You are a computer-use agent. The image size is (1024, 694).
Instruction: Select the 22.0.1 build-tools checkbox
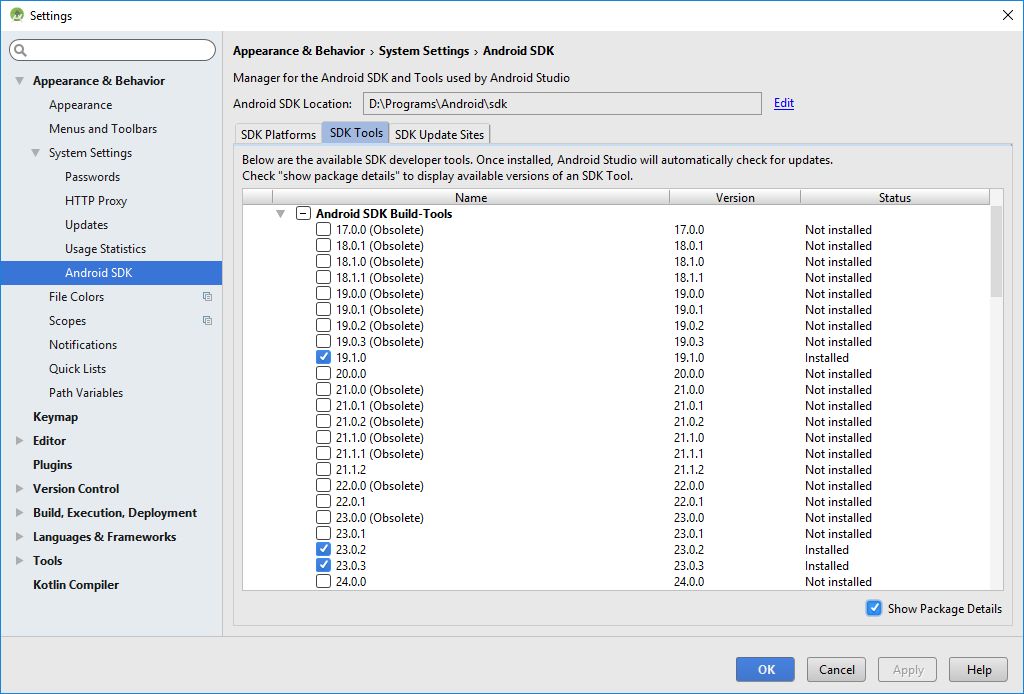pyautogui.click(x=323, y=501)
